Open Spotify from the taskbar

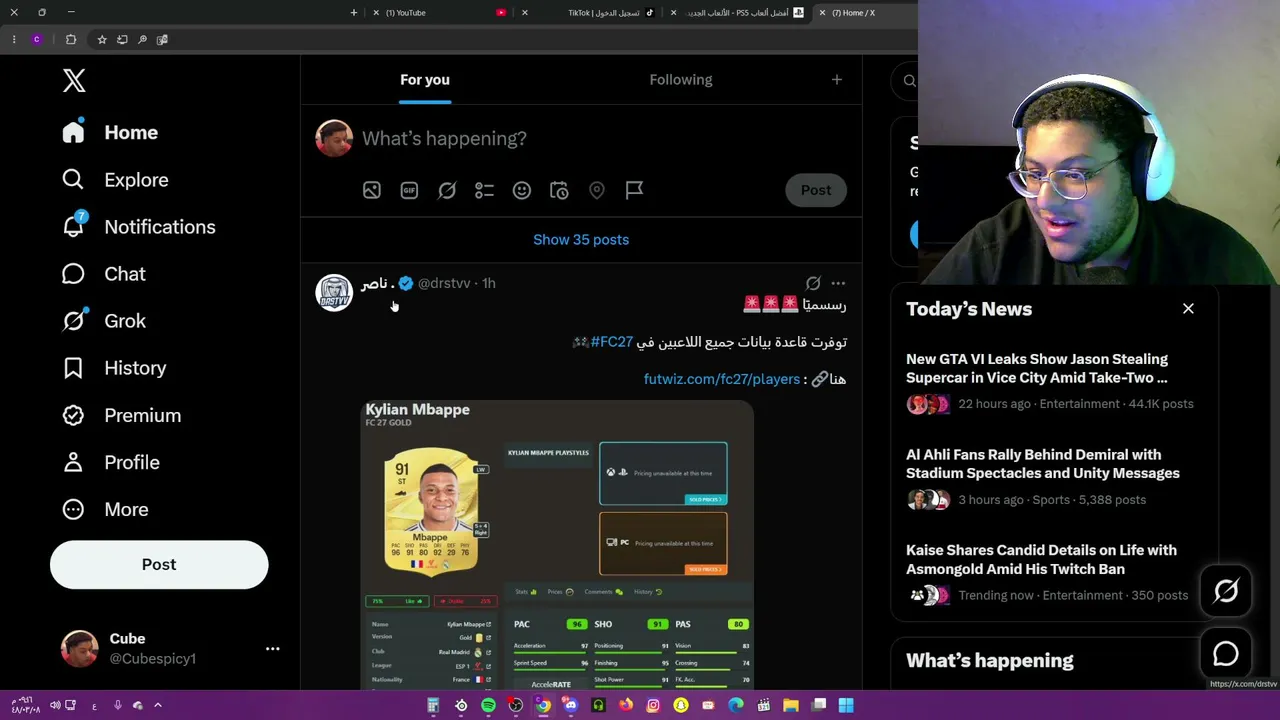pos(488,706)
